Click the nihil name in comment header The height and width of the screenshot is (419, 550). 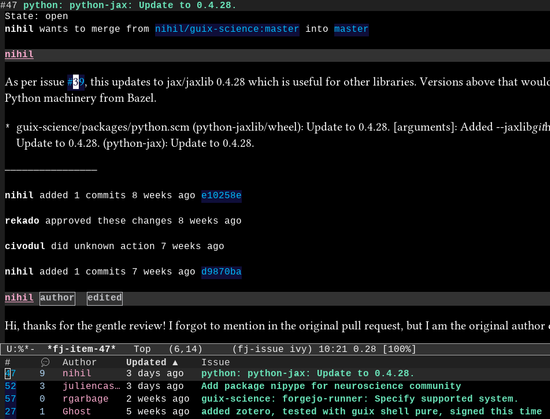click(x=19, y=298)
